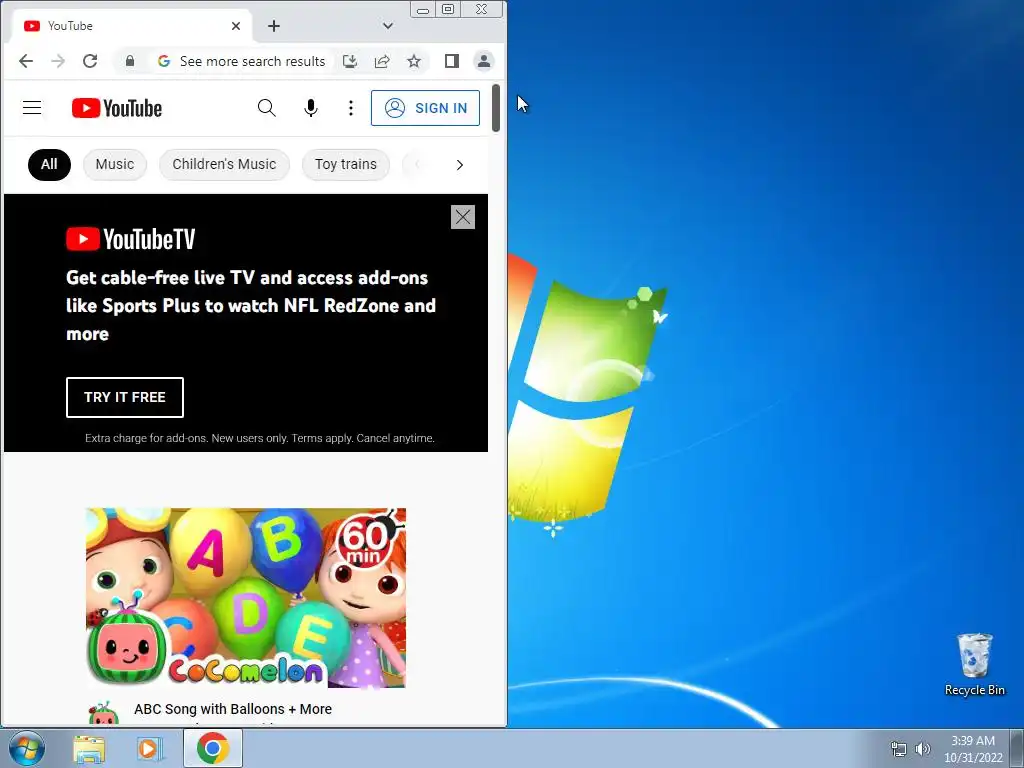Open the Cocomelon channel avatar
1024x768 pixels.
point(103,714)
